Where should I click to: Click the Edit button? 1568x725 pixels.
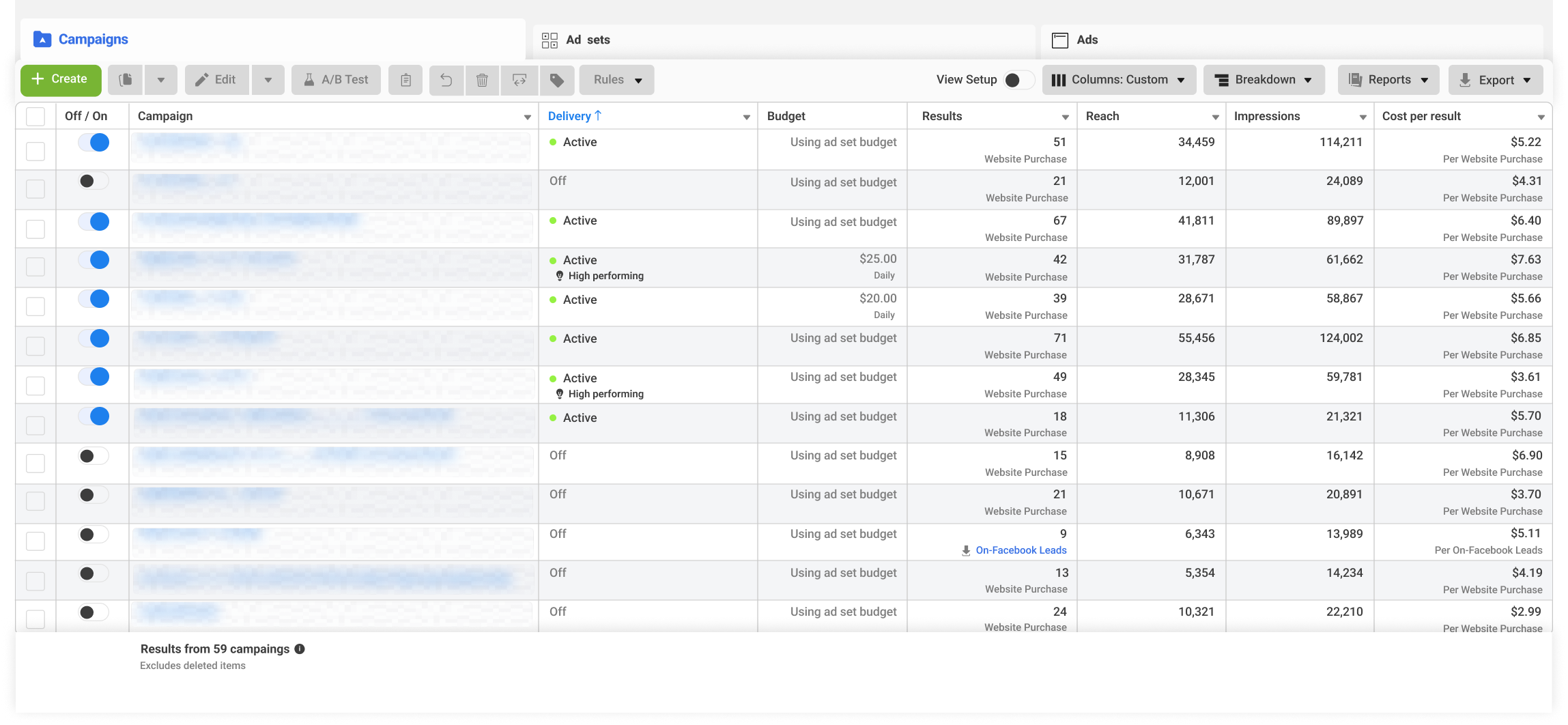[x=216, y=80]
